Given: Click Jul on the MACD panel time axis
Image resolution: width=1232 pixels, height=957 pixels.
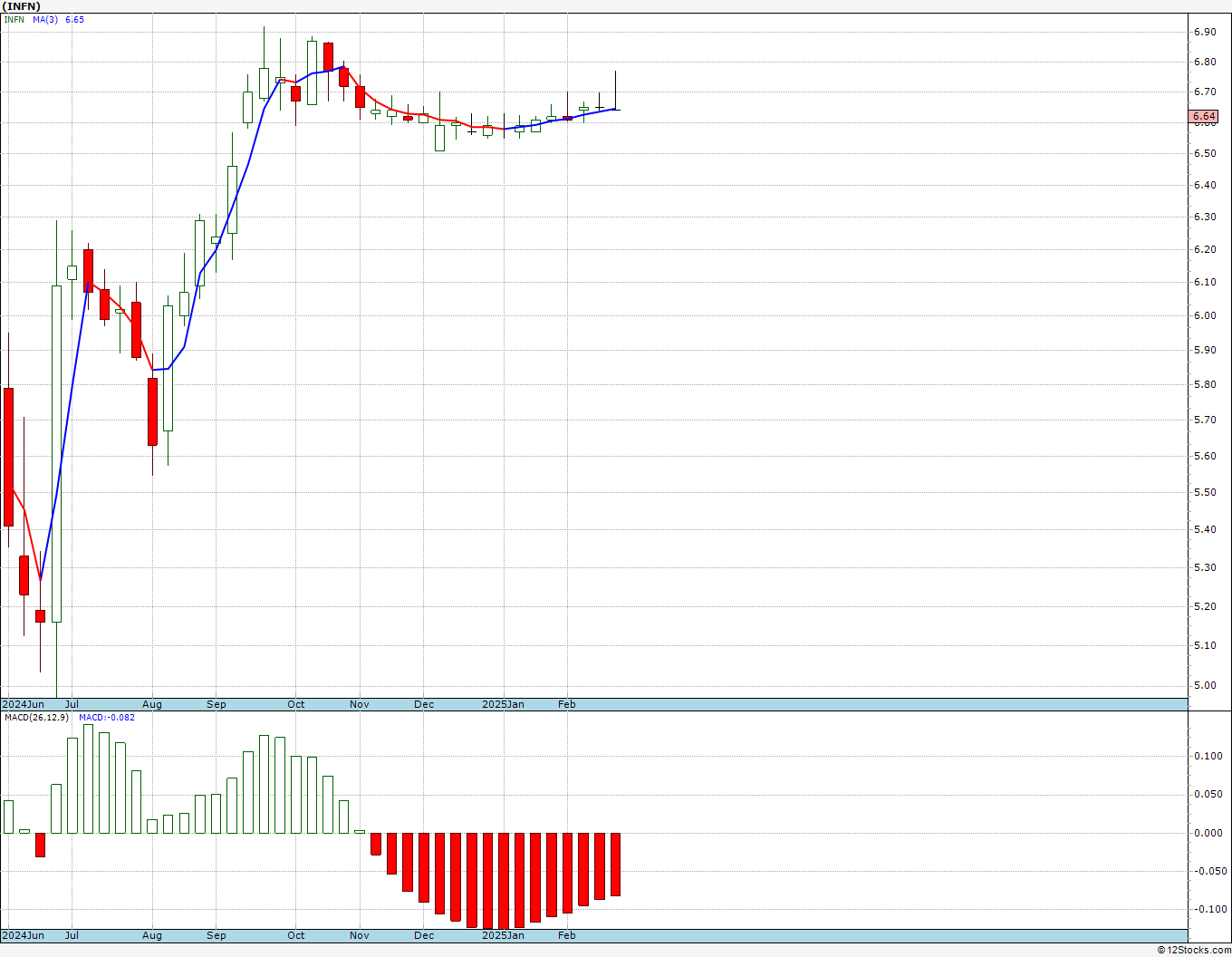Looking at the screenshot, I should coord(72,935).
